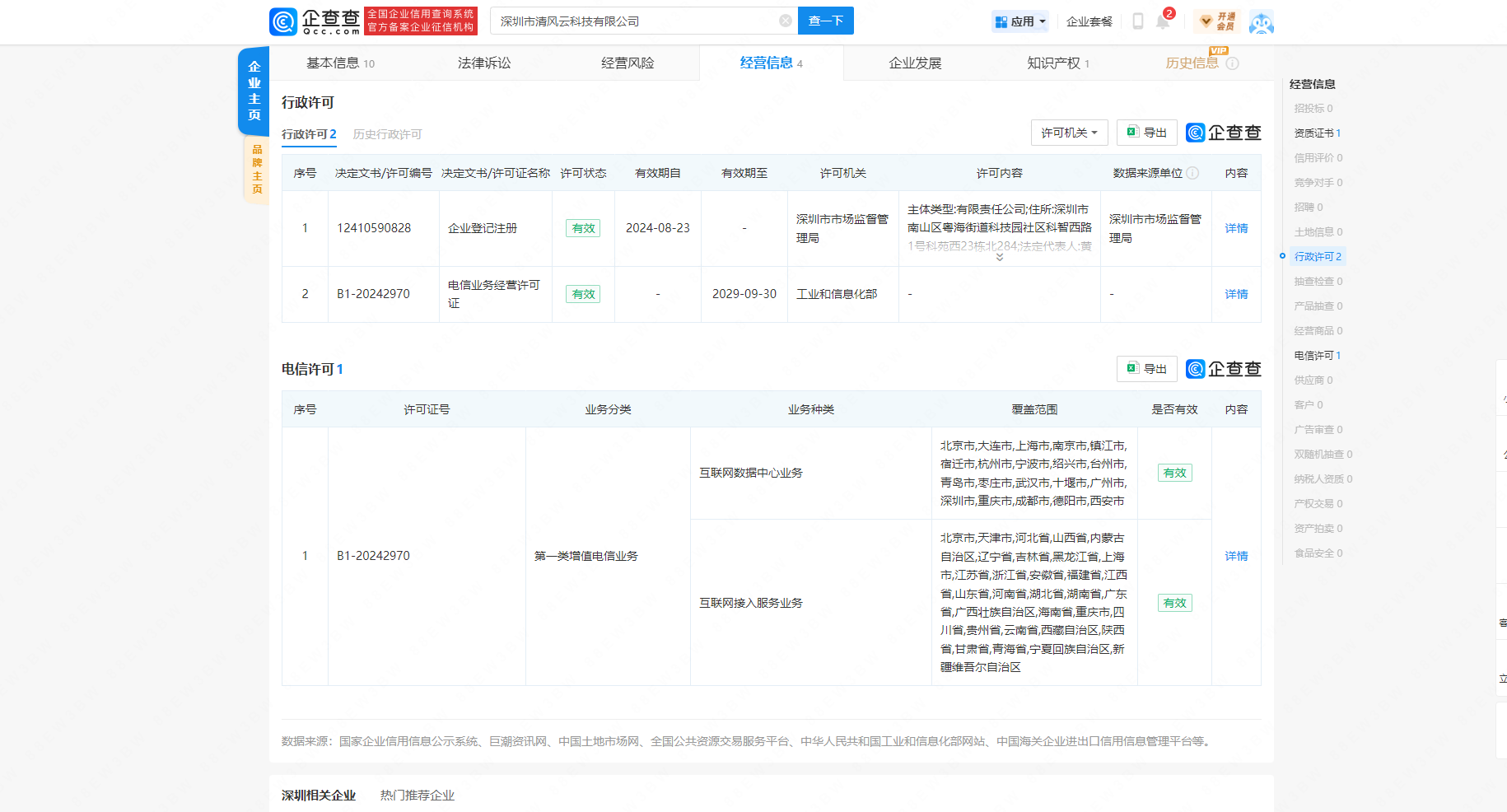Viewport: 1507px width, 812px height.
Task: Open the notifications bell
Action: [x=1162, y=22]
